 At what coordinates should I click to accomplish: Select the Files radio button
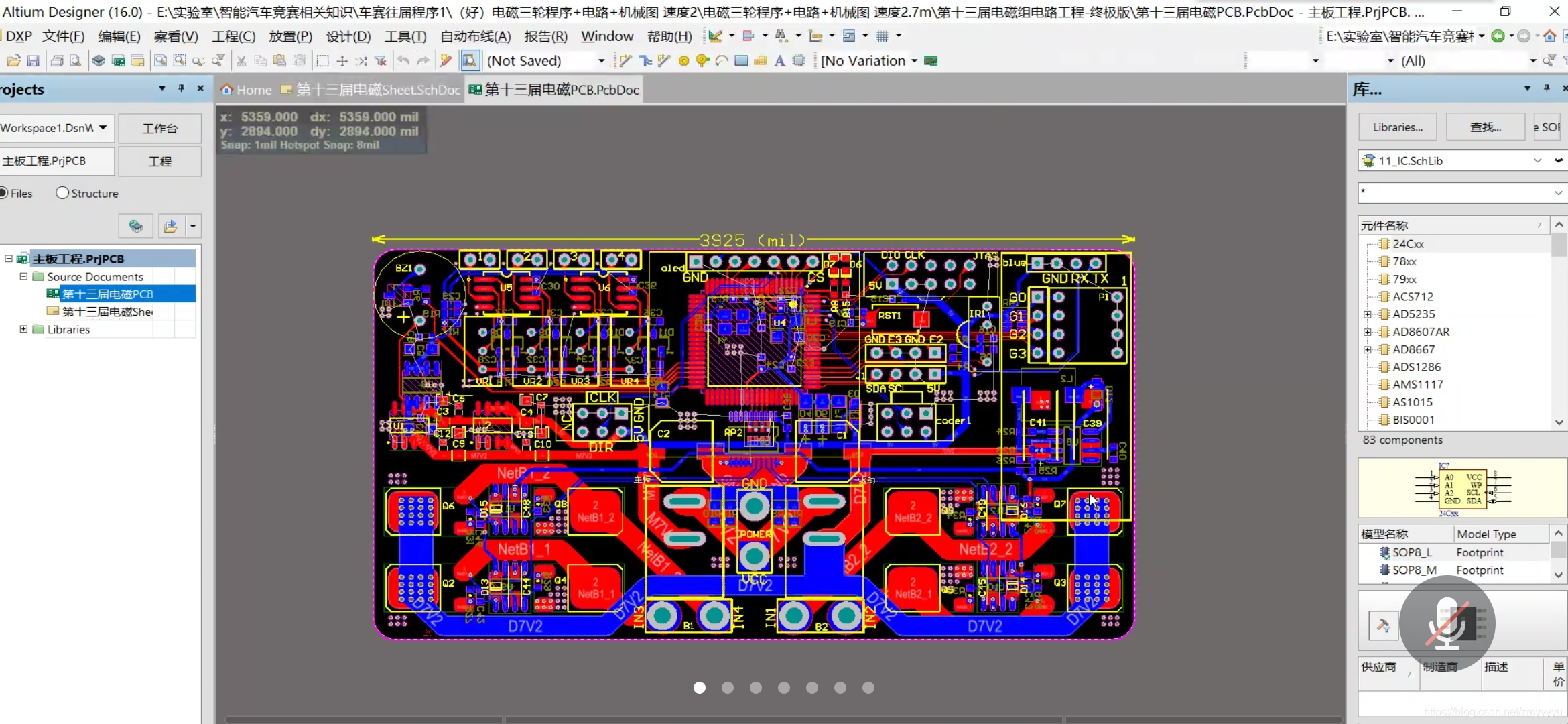coord(3,193)
